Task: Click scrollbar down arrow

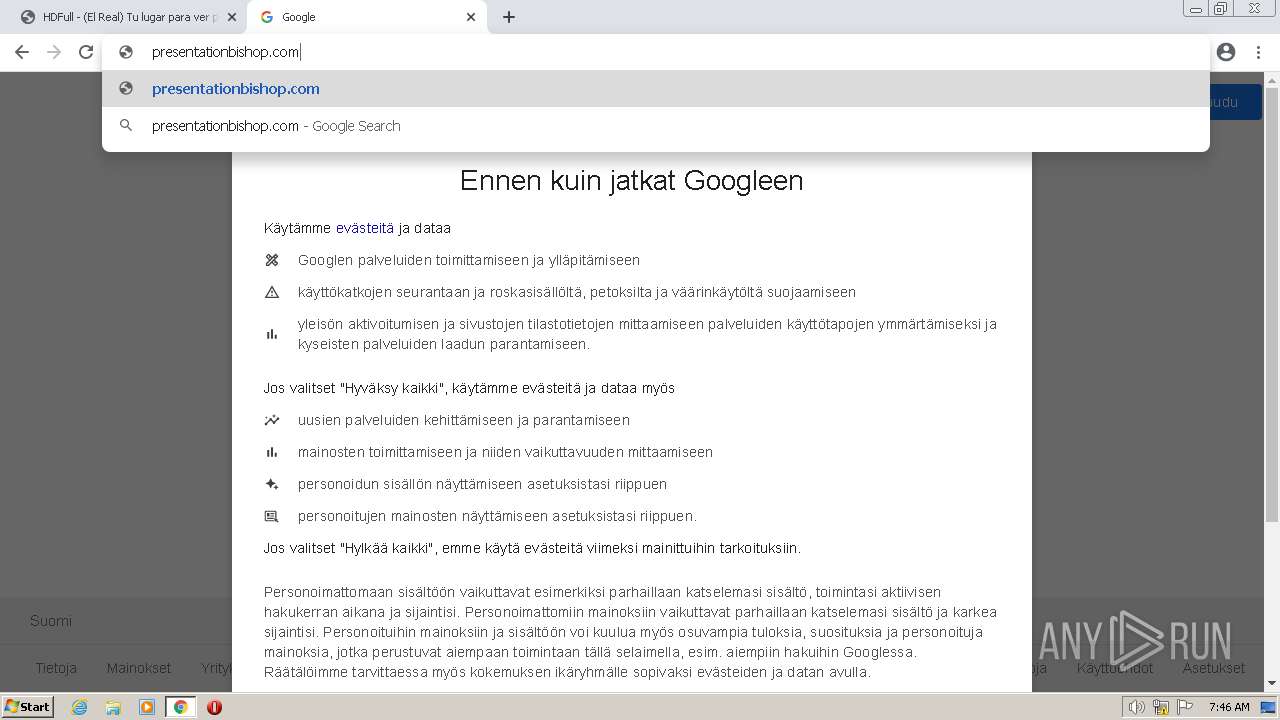Action: tap(1271, 684)
